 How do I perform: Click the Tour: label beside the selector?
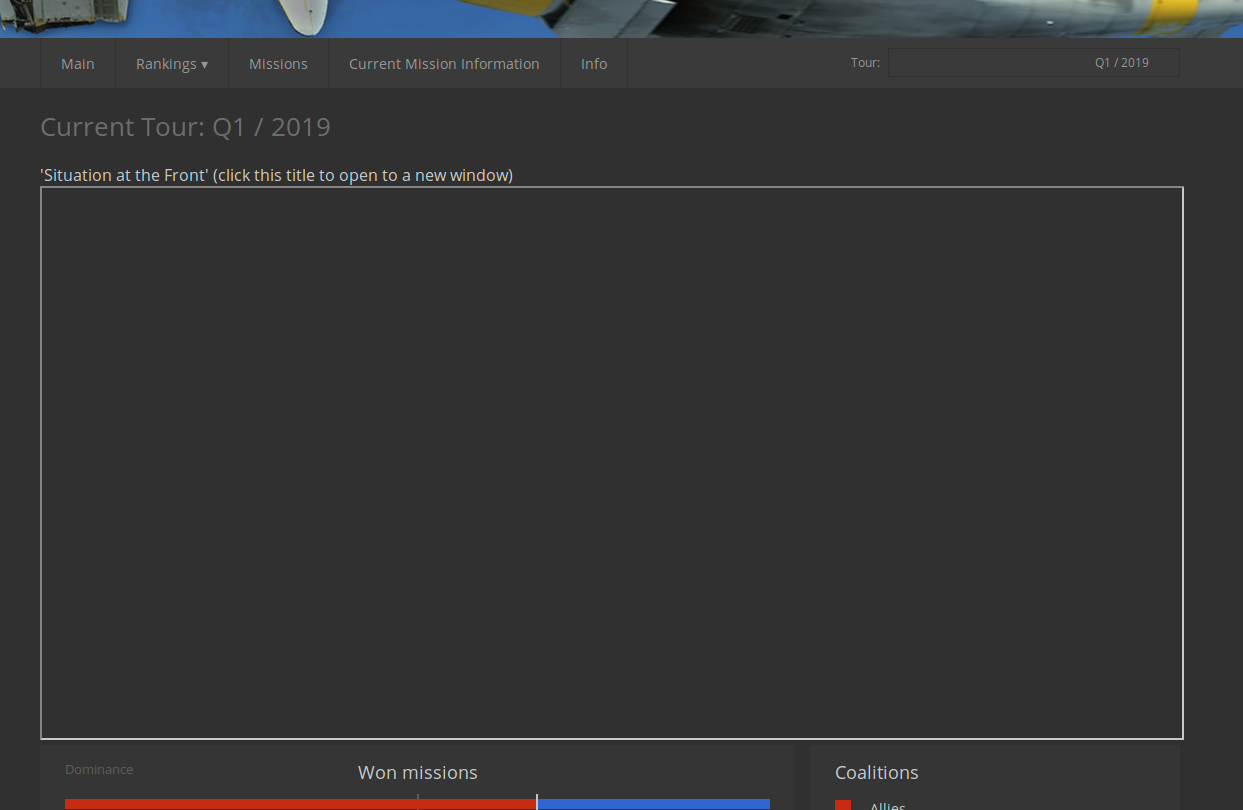click(x=866, y=63)
